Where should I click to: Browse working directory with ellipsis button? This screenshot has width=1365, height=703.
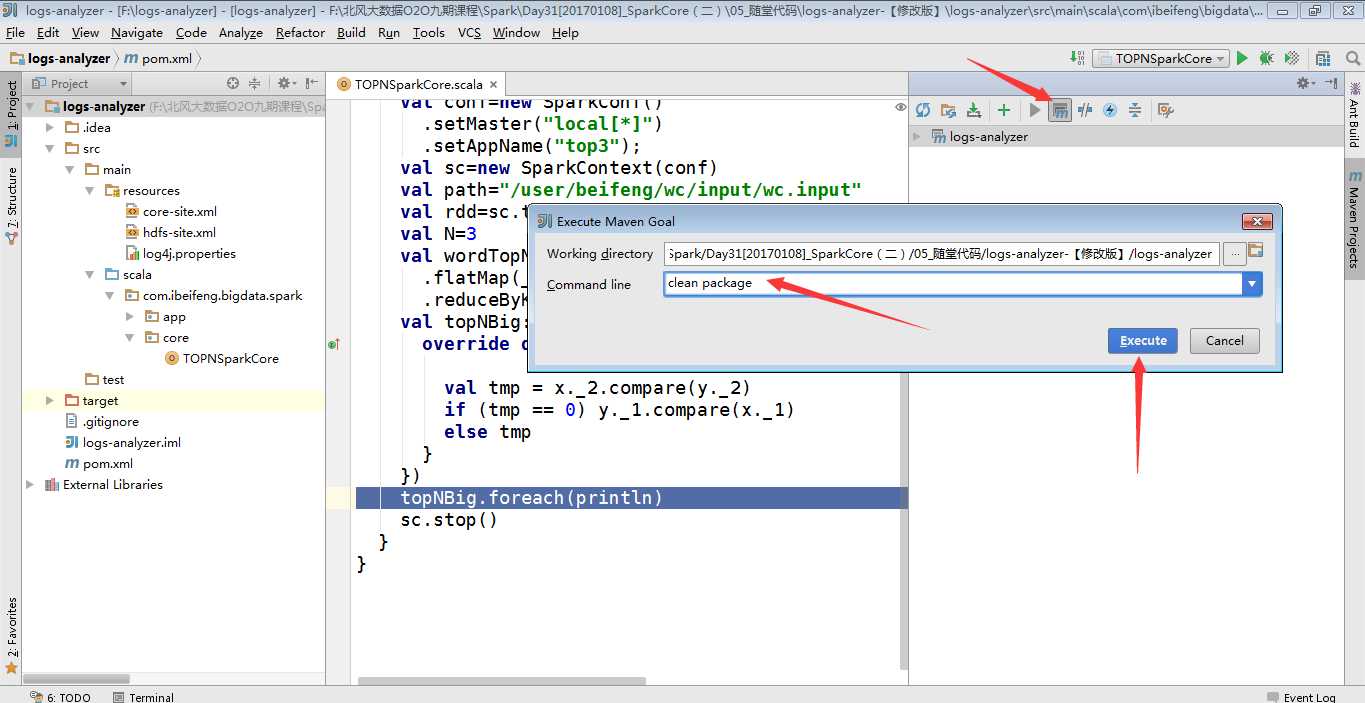point(1235,254)
